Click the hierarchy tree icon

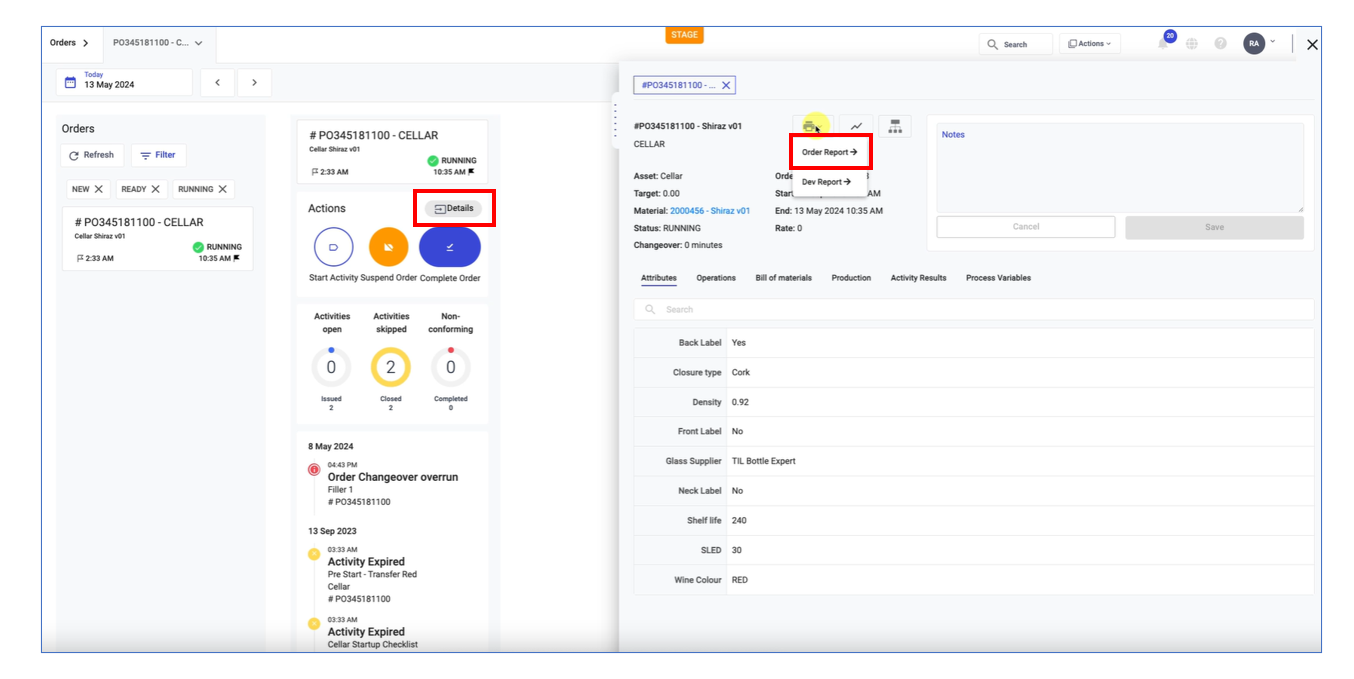coord(895,126)
